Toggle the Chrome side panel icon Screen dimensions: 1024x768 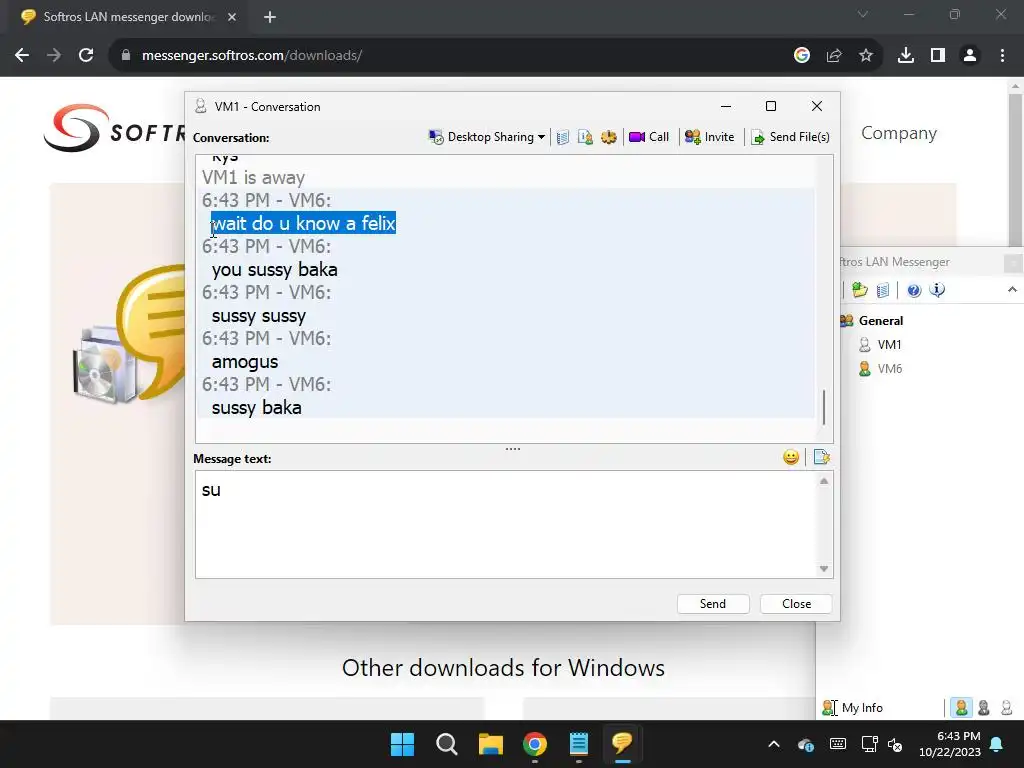[938, 56]
